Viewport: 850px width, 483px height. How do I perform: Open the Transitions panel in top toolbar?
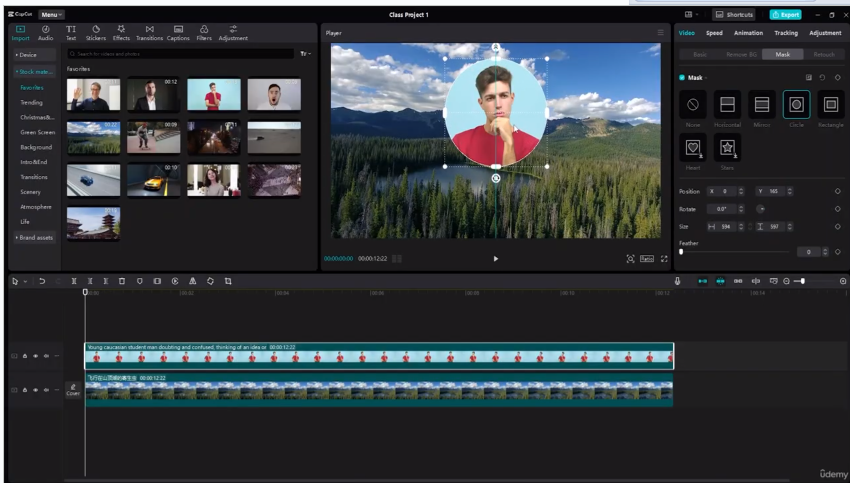click(x=149, y=33)
